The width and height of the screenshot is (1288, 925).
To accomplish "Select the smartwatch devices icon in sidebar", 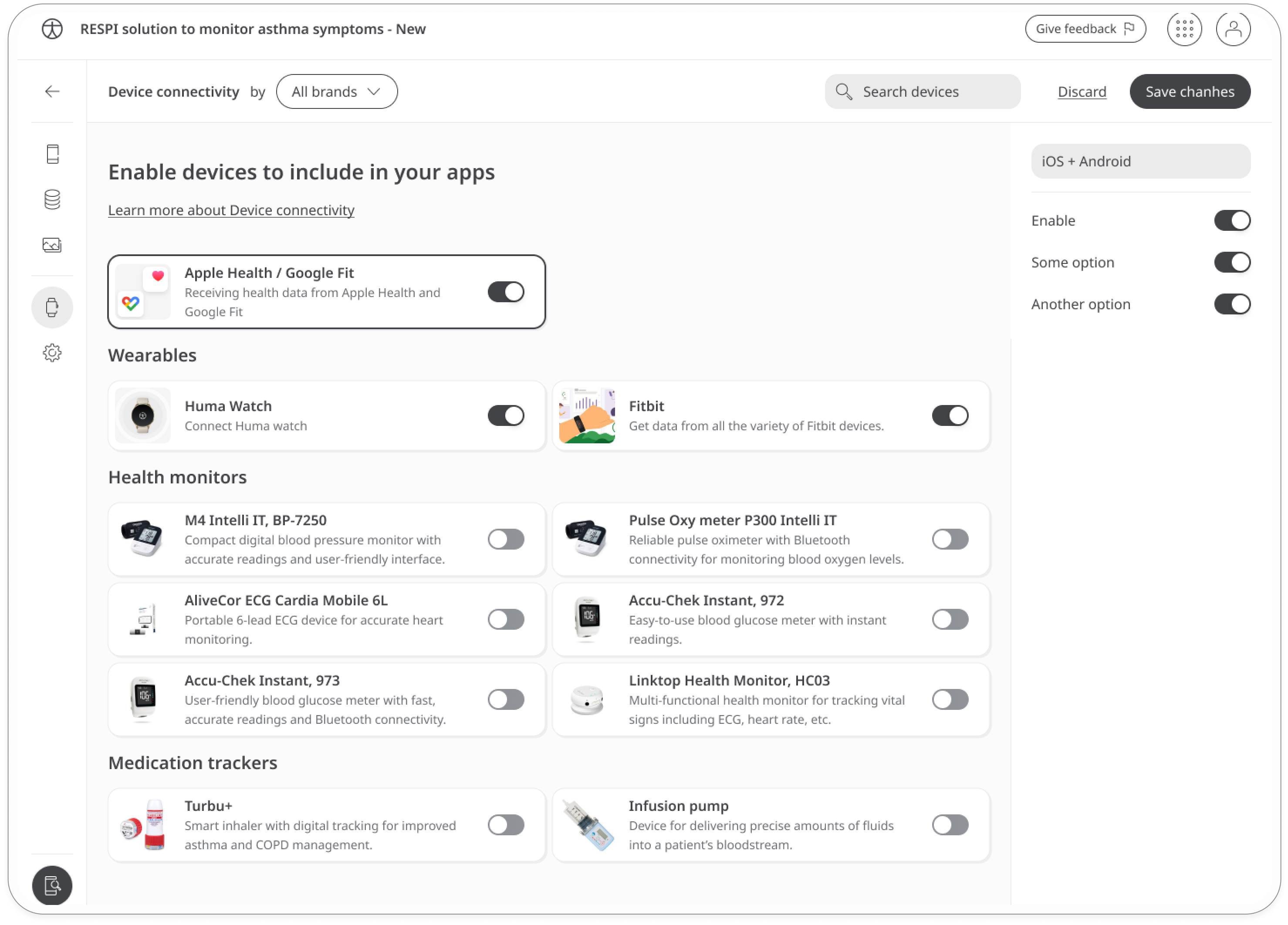I will 52,307.
